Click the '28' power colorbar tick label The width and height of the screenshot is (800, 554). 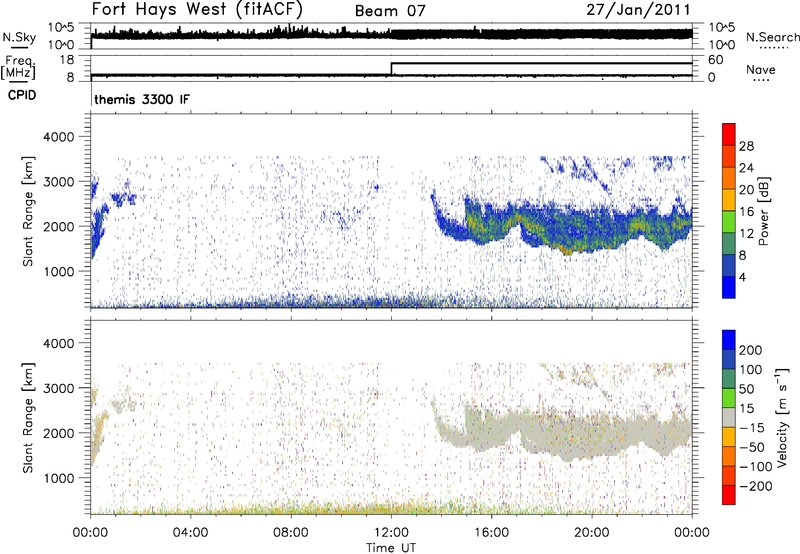[746, 146]
